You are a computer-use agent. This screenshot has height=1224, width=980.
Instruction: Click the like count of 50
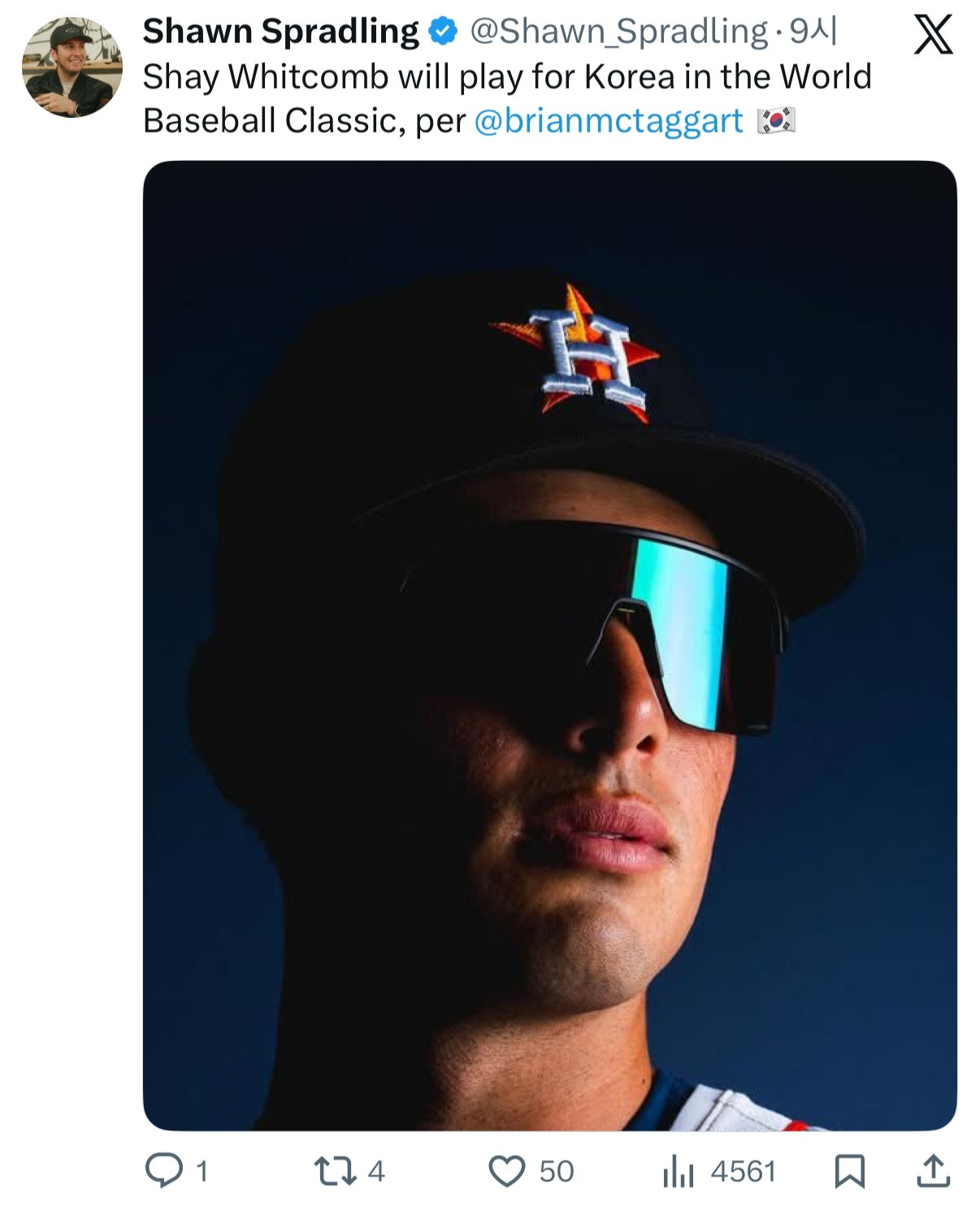557,1172
